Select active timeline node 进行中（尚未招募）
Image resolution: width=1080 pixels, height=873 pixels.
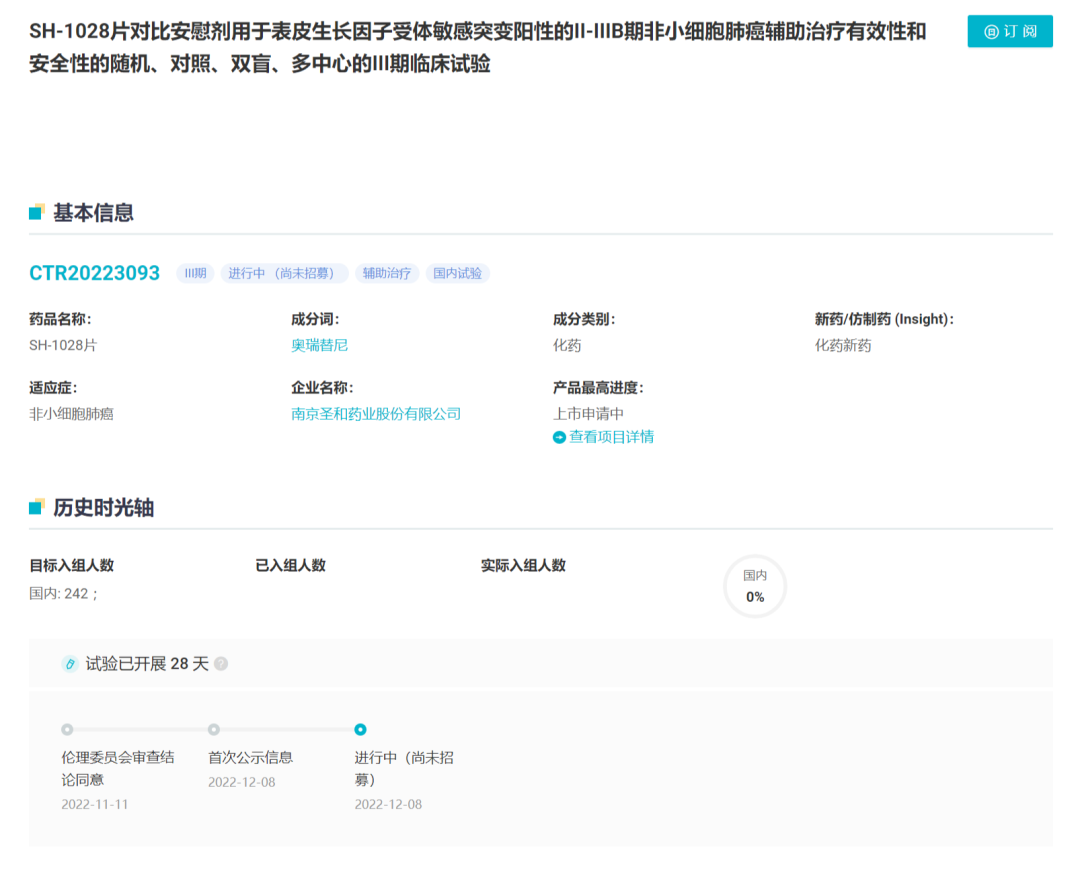pos(360,729)
